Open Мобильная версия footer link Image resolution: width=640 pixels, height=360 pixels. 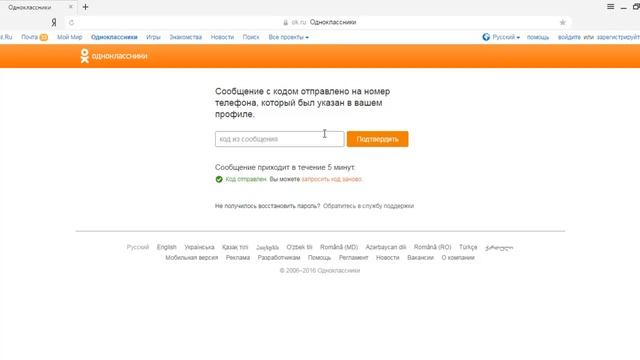[x=191, y=258]
